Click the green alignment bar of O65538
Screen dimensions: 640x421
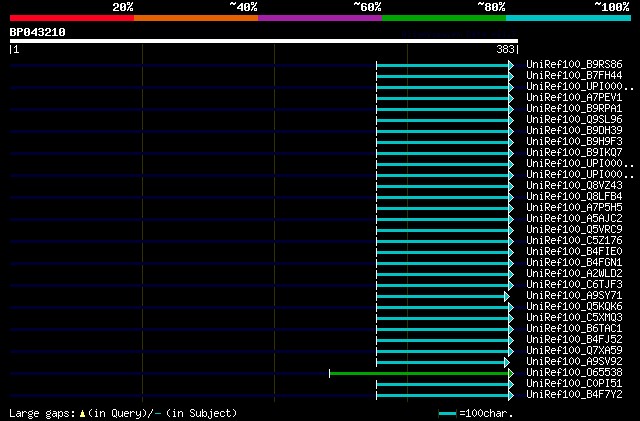pos(419,374)
